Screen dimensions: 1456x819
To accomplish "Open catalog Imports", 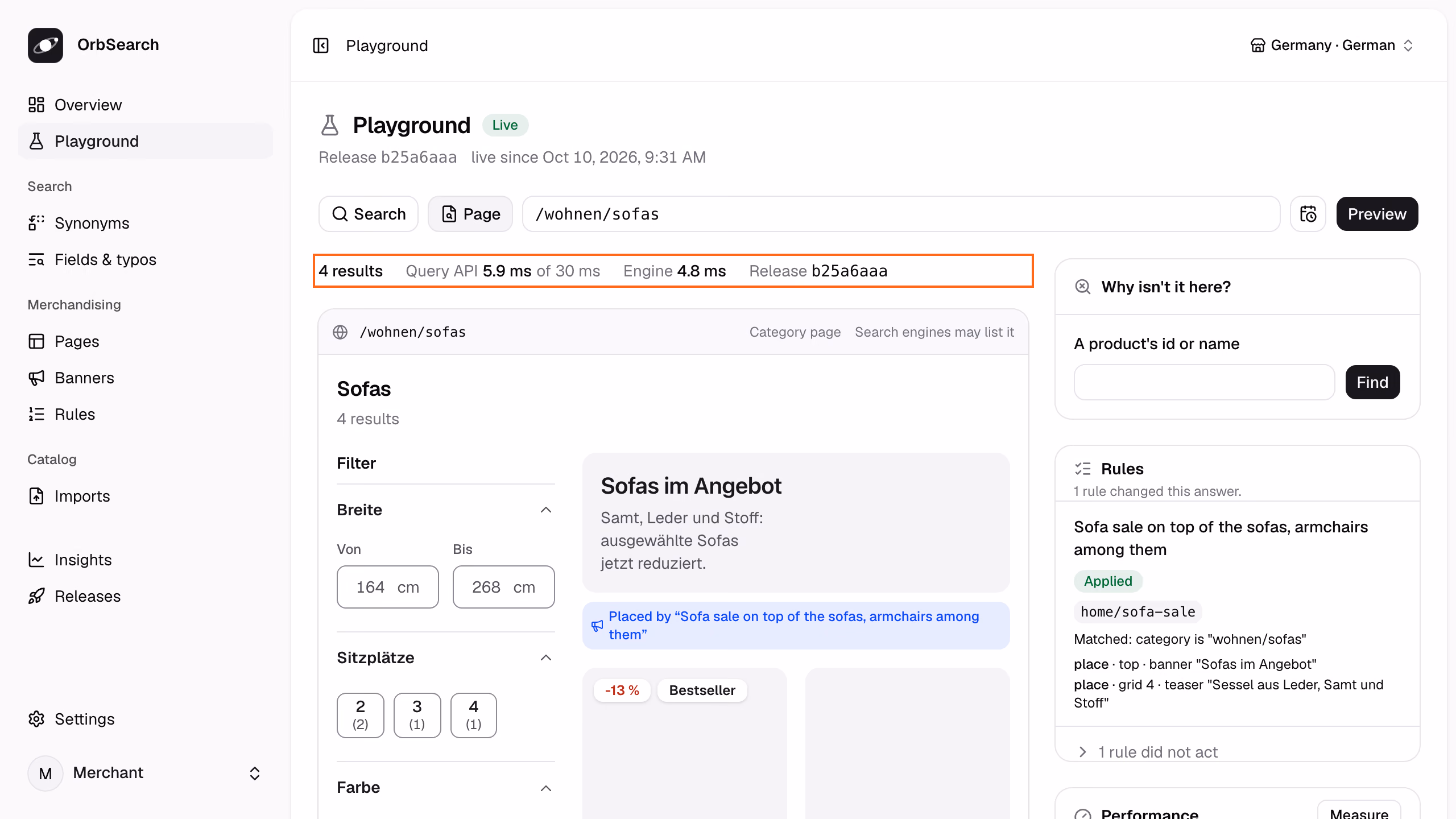I will (x=146, y=496).
